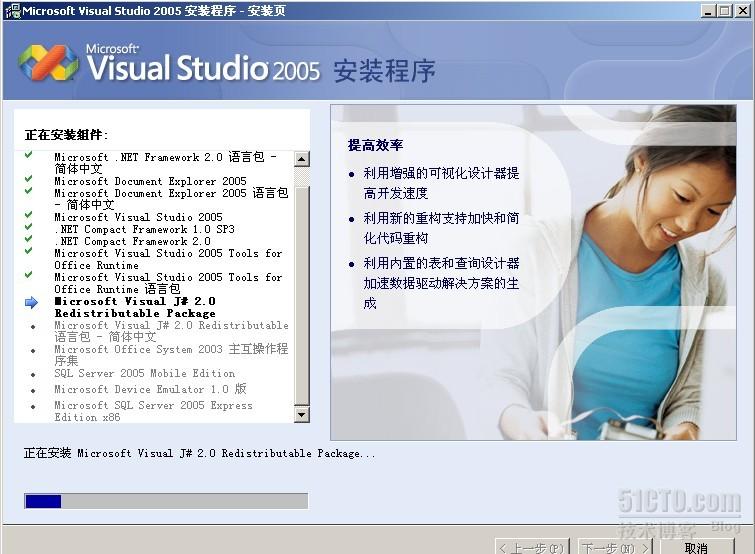
Task: Click the '正在安装组件' heading
Action: tap(66, 135)
